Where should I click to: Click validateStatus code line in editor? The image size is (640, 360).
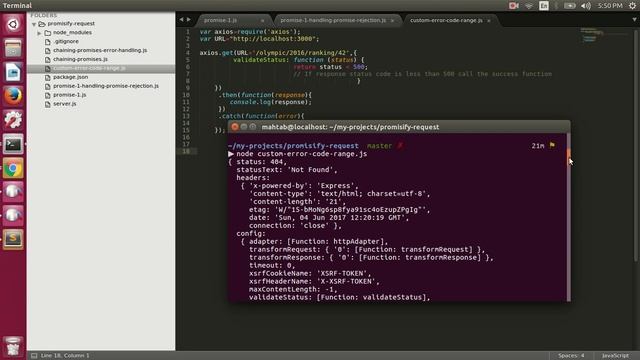(298, 60)
